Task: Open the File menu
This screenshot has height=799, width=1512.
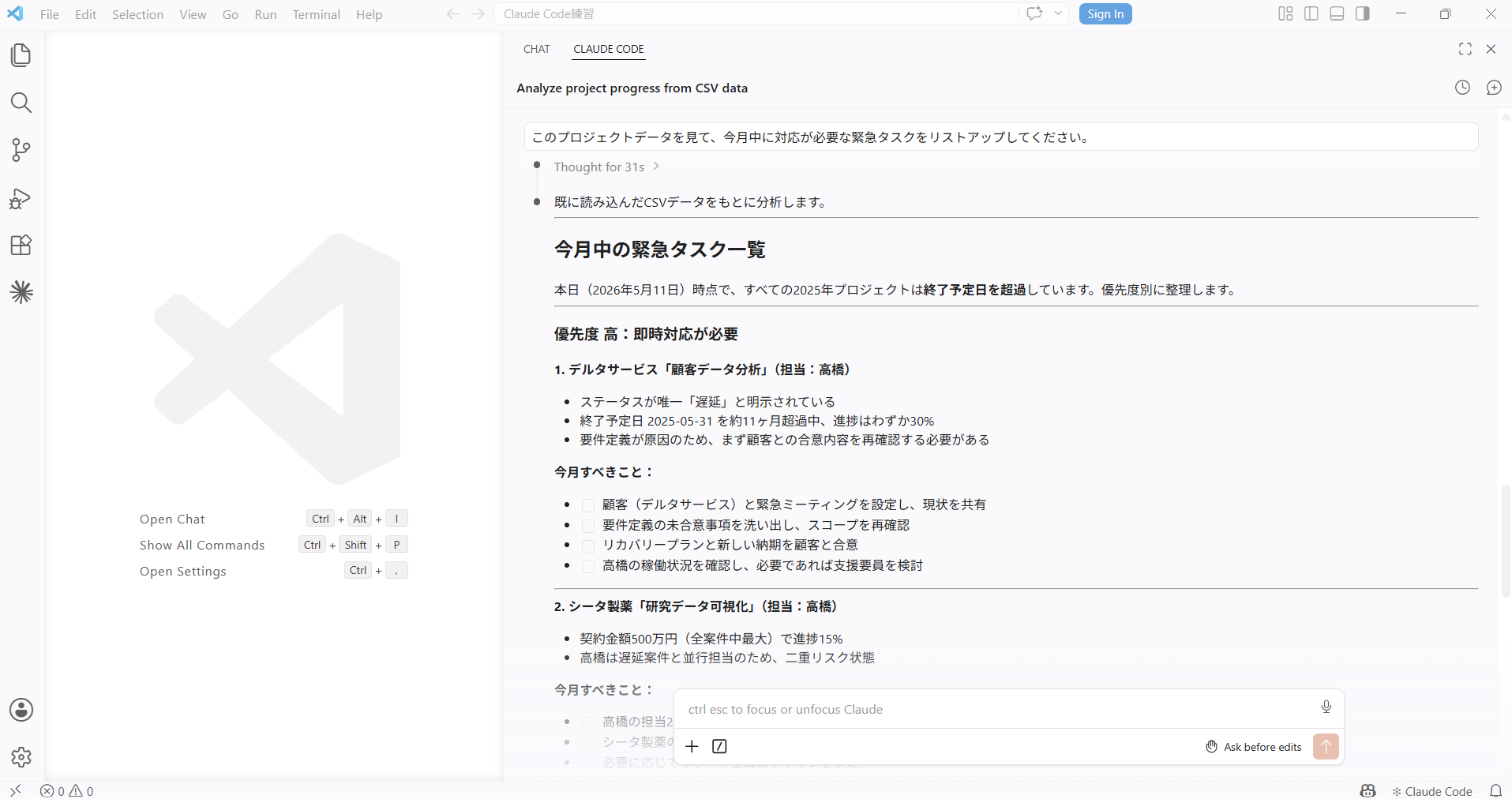Action: click(50, 14)
